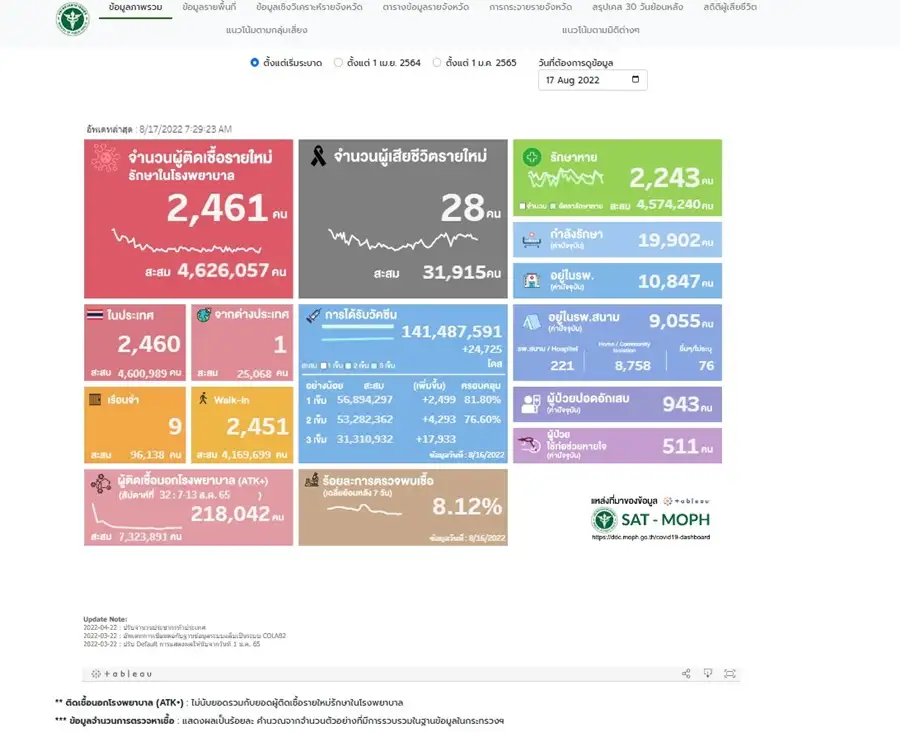This screenshot has width=900, height=732.
Task: Click the 17 Aug 2022 date field
Action: pos(580,80)
